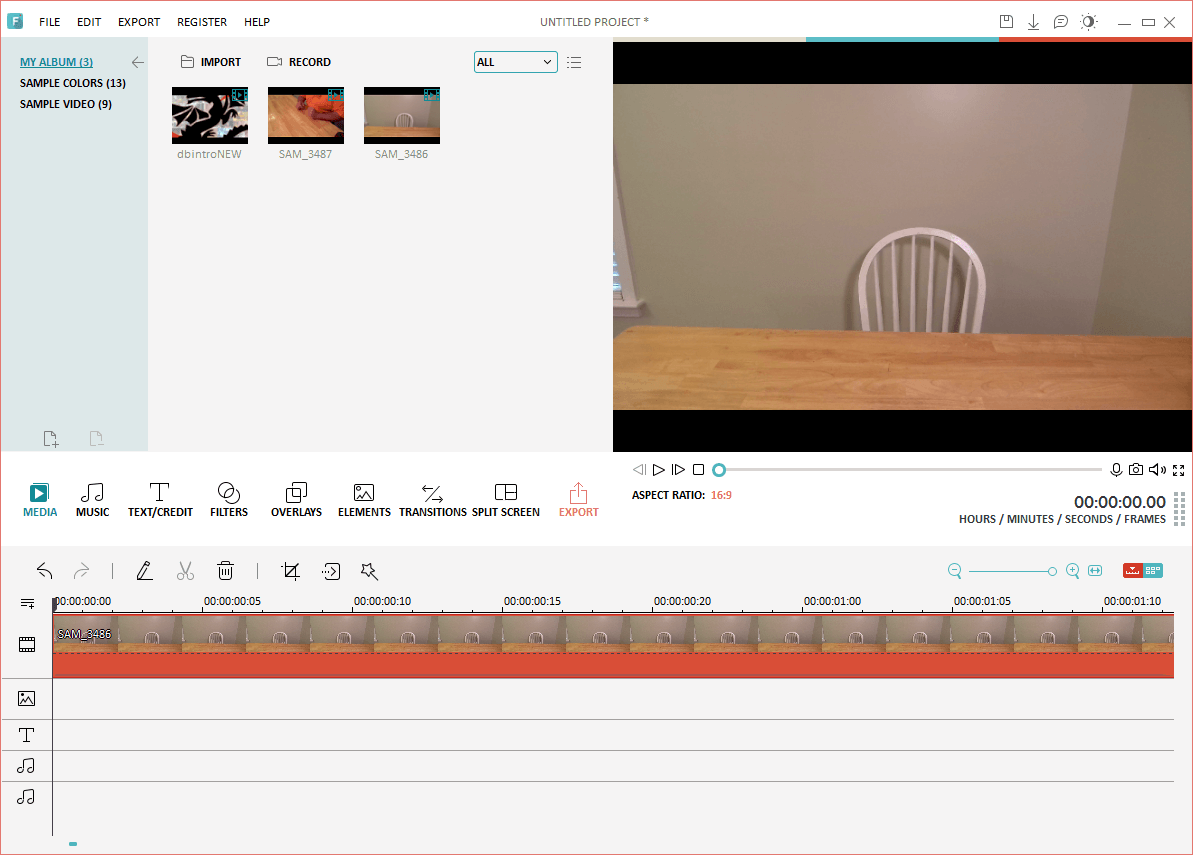This screenshot has height=855, width=1193.
Task: Select the dbintroNEW media thumbnail
Action: [210, 115]
